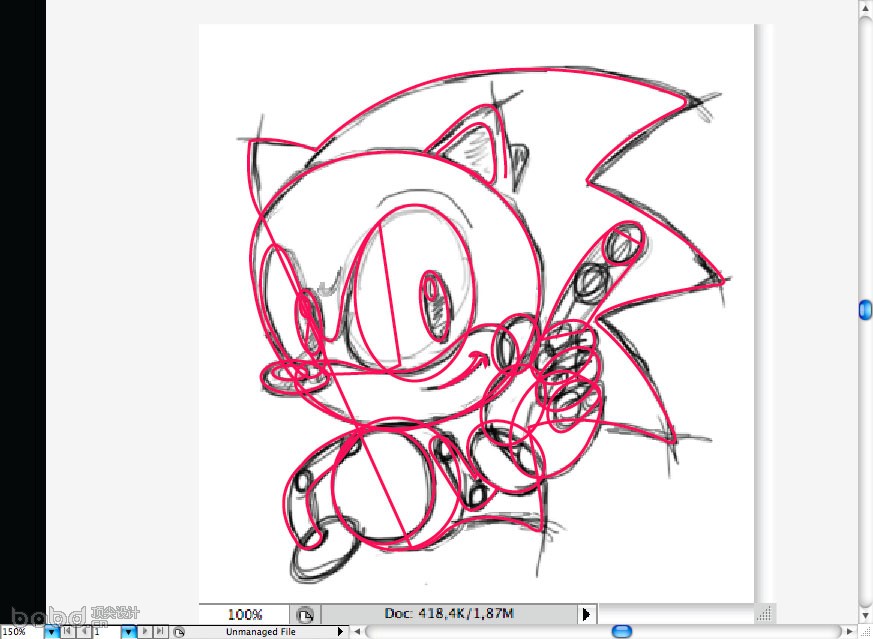Screen dimensions: 873x639
Task: Go to the next artboard arrow
Action: click(x=144, y=632)
